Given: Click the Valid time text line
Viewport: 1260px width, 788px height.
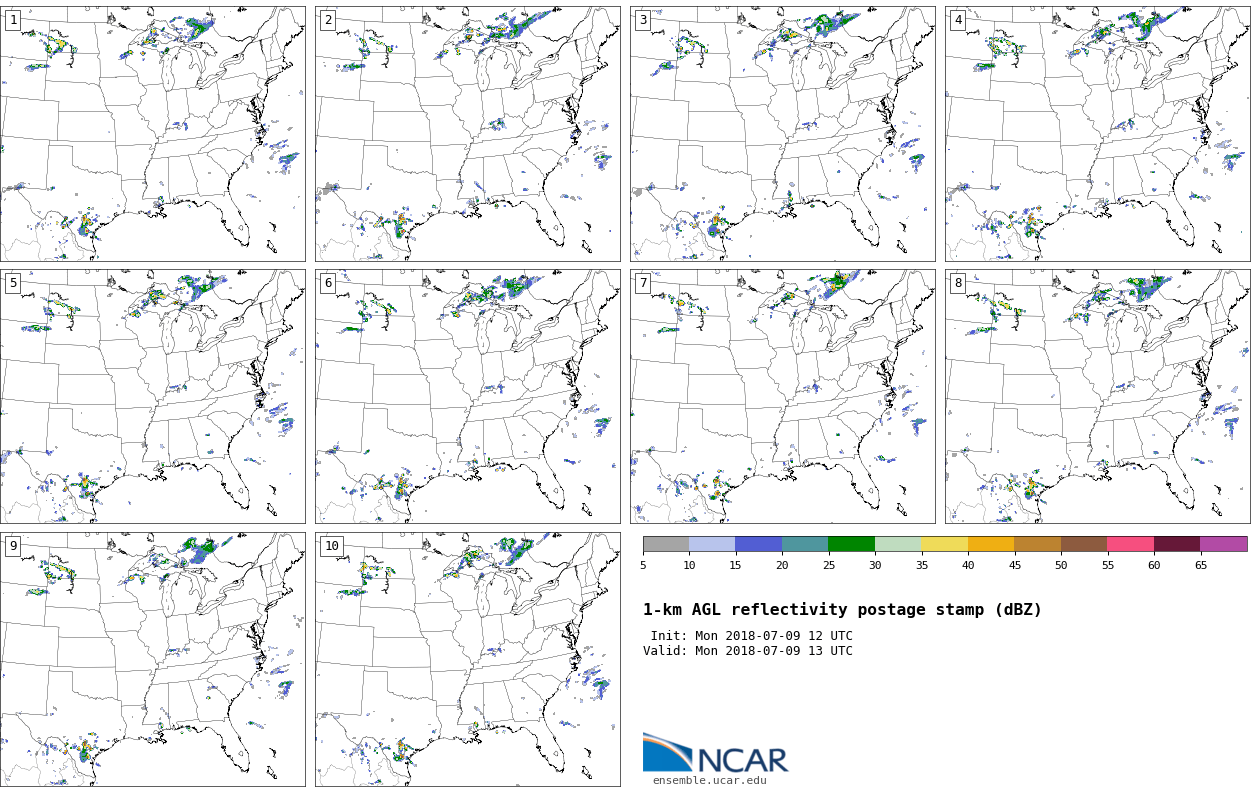Looking at the screenshot, I should point(748,651).
